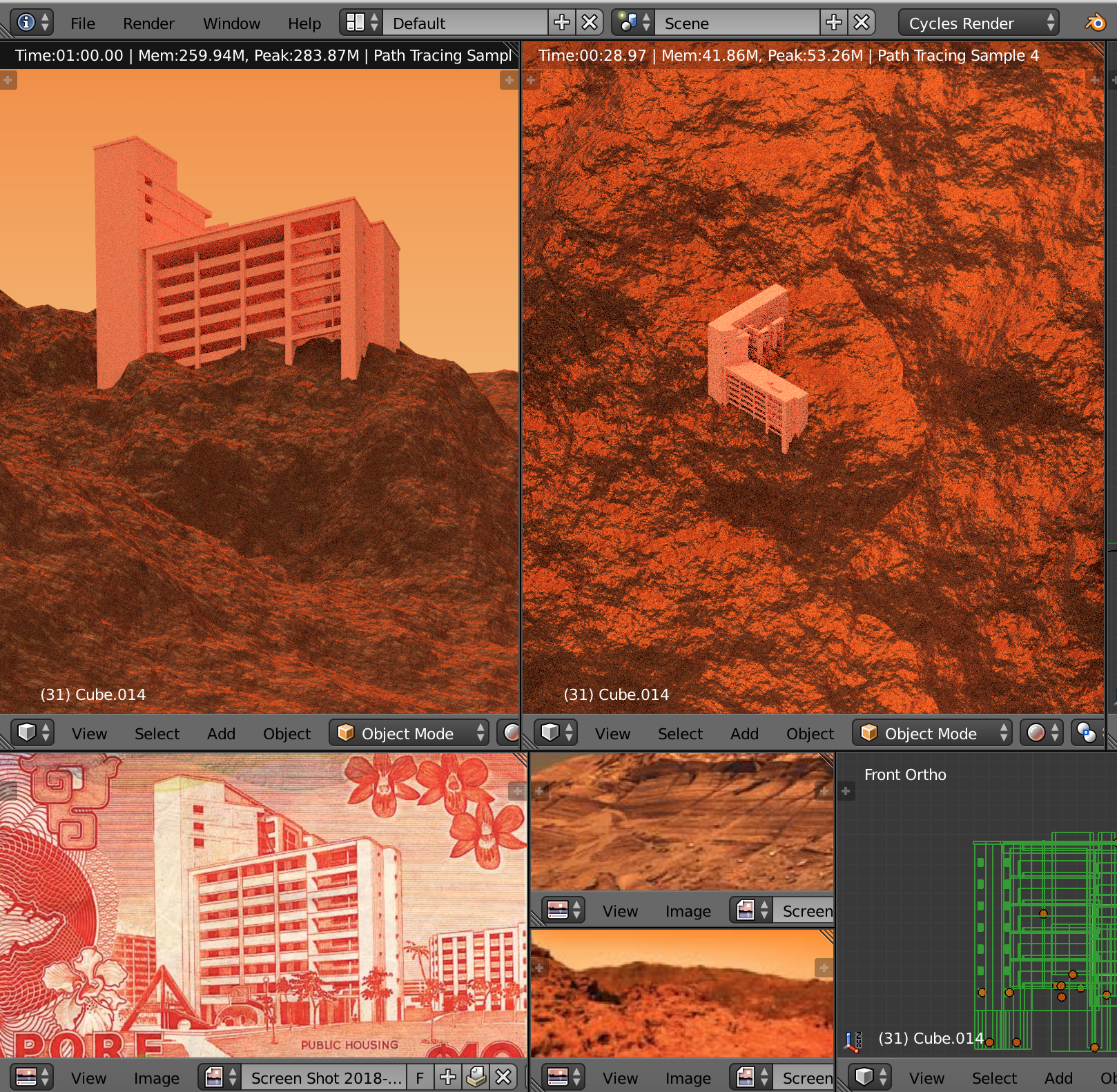Image resolution: width=1117 pixels, height=1092 pixels.
Task: Click the Blender logo icon
Action: pyautogui.click(x=1095, y=23)
